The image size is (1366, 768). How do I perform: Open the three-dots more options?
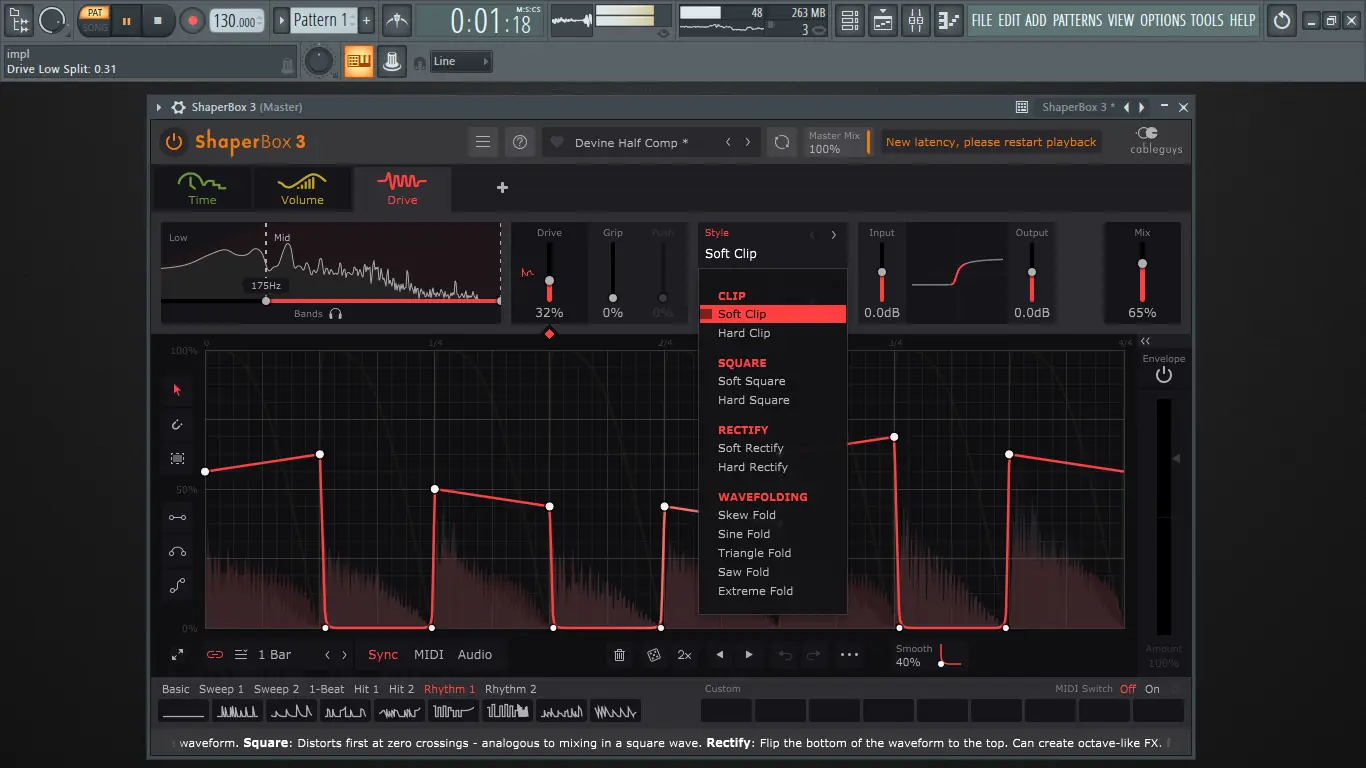coord(849,655)
